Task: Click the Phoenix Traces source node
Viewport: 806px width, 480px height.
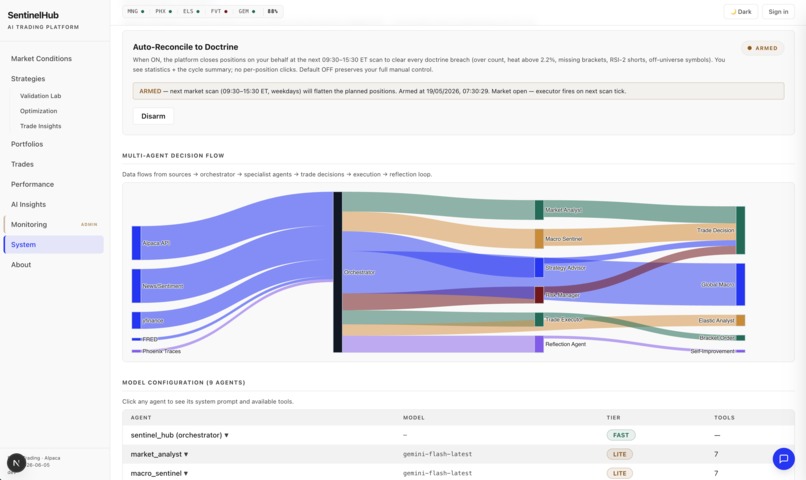Action: point(136,351)
